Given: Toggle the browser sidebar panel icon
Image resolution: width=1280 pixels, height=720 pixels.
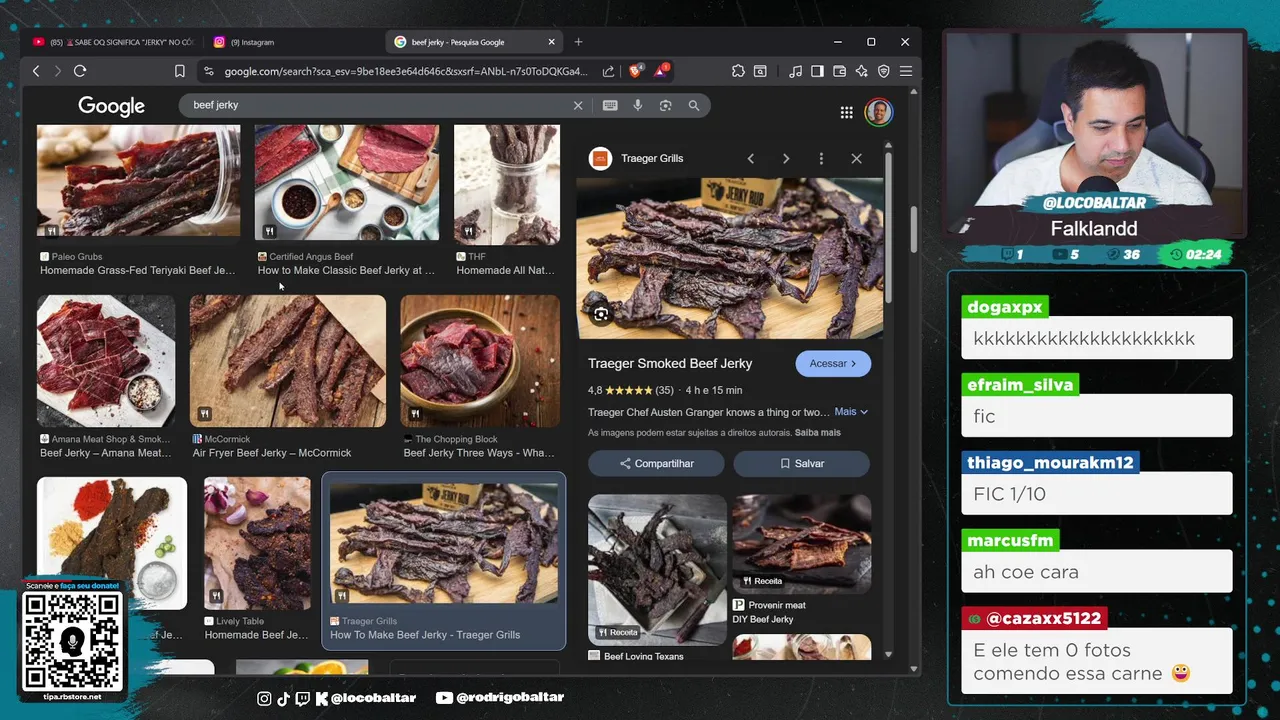Looking at the screenshot, I should (x=817, y=71).
